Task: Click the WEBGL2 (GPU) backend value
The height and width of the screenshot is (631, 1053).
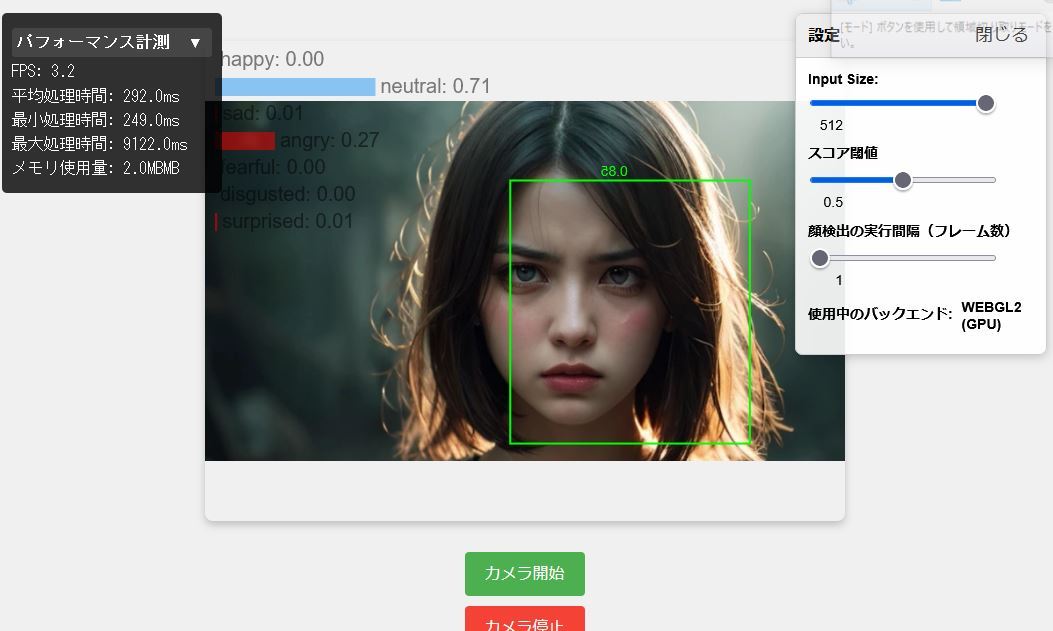Action: [991, 316]
